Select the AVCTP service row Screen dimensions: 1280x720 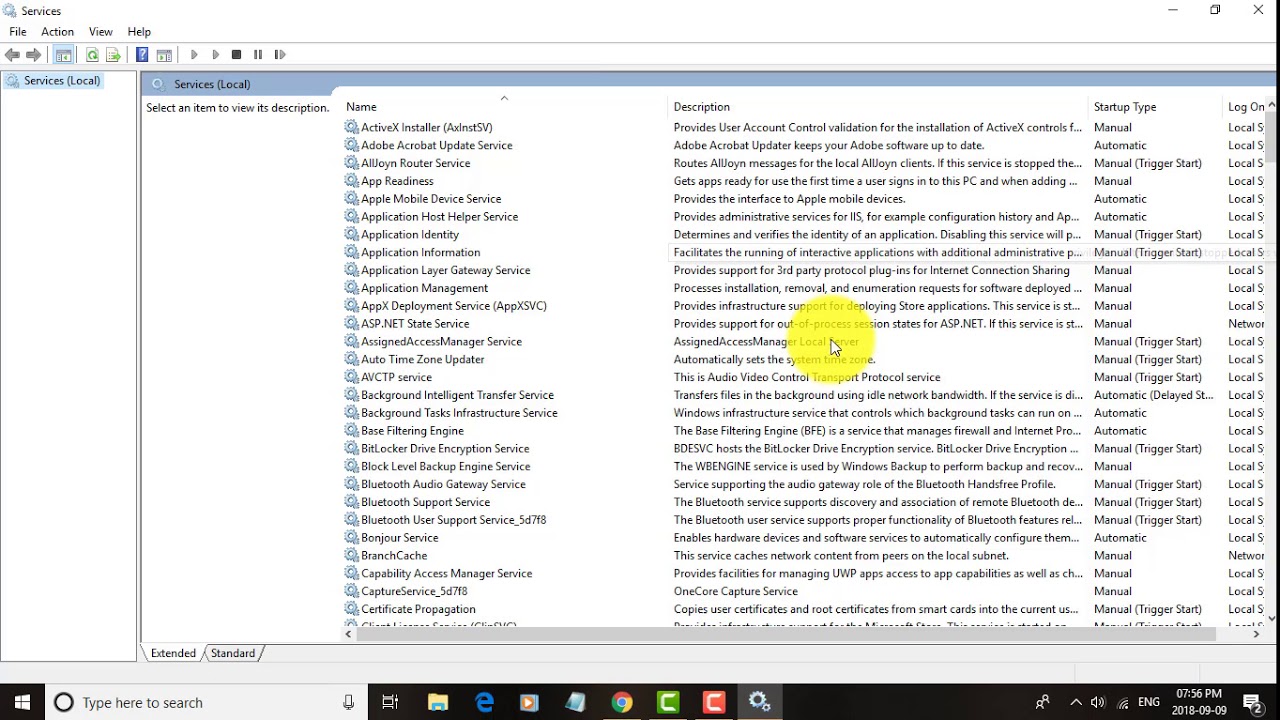pos(396,377)
